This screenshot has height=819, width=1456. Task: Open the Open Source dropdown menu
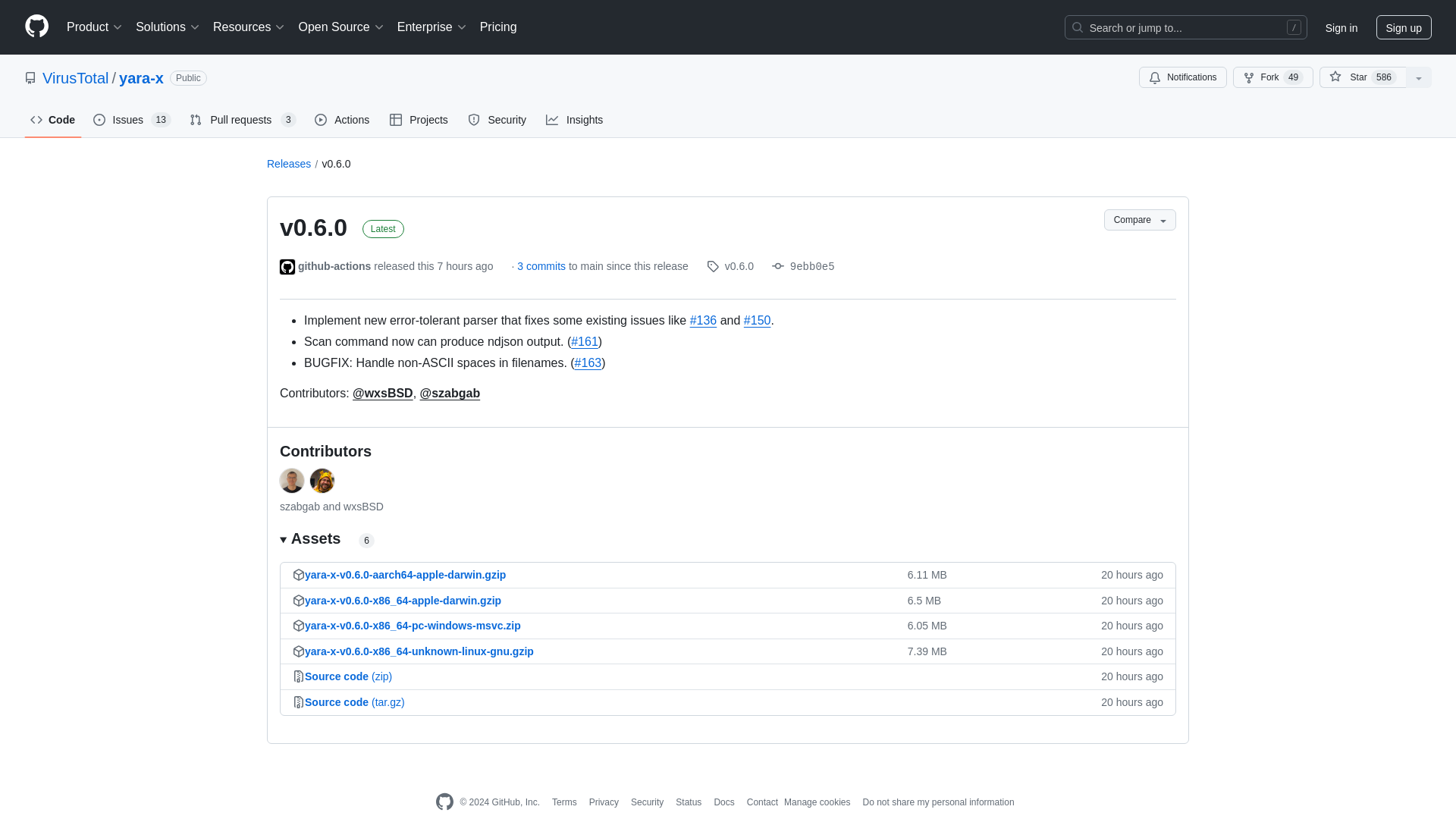(341, 27)
